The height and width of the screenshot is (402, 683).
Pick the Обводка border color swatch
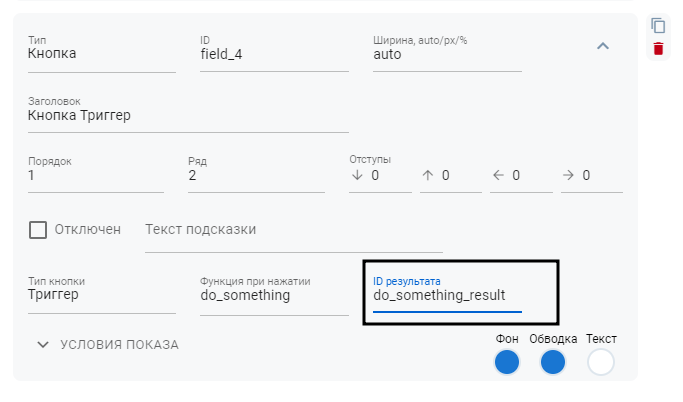(553, 362)
